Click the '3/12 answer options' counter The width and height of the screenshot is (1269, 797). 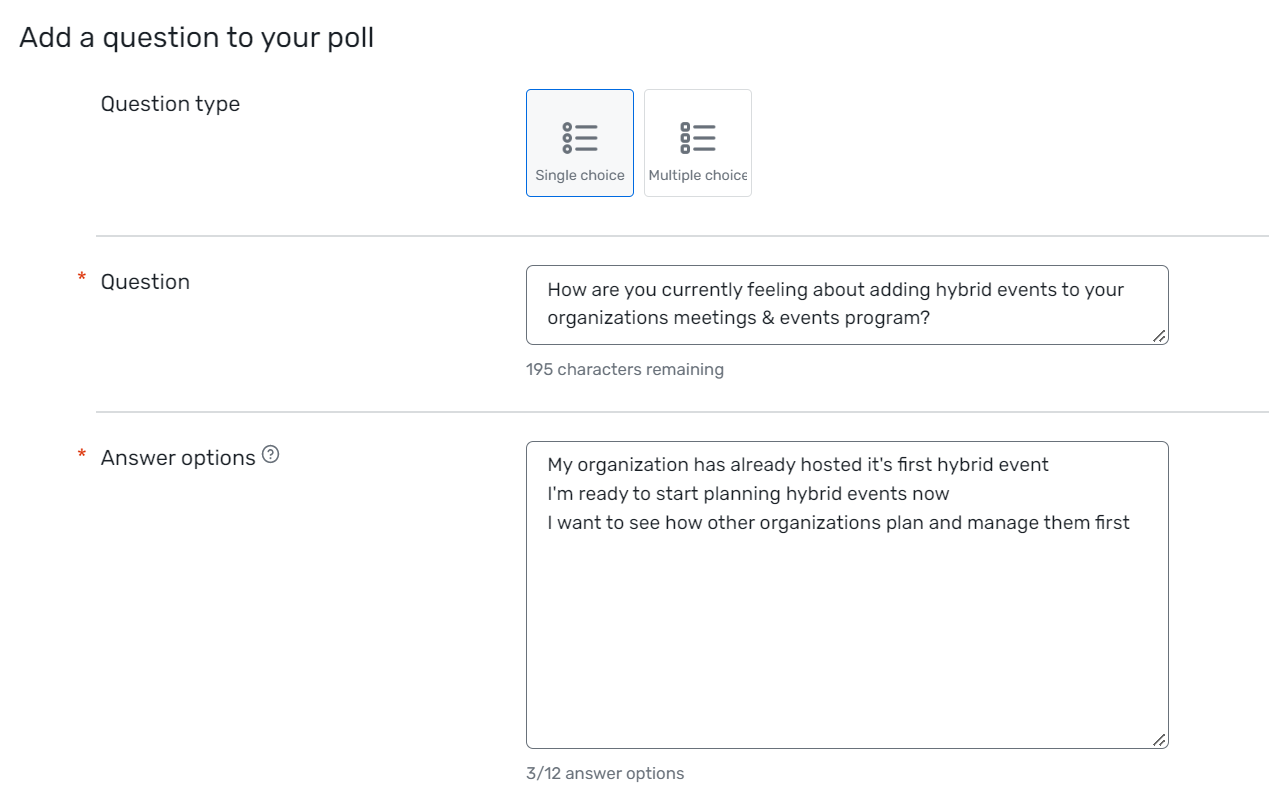pos(605,773)
